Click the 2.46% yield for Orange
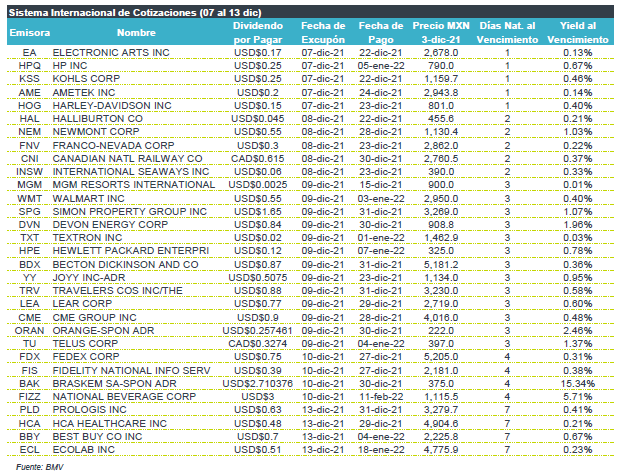The width and height of the screenshot is (627, 475). [x=578, y=331]
